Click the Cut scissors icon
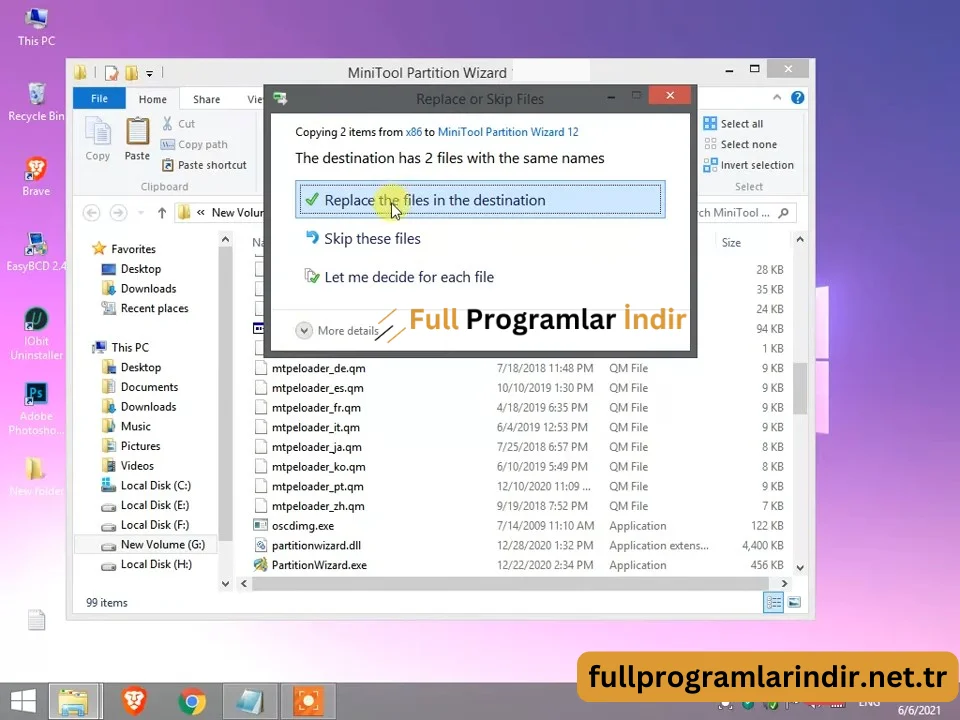The width and height of the screenshot is (960, 720). click(168, 124)
